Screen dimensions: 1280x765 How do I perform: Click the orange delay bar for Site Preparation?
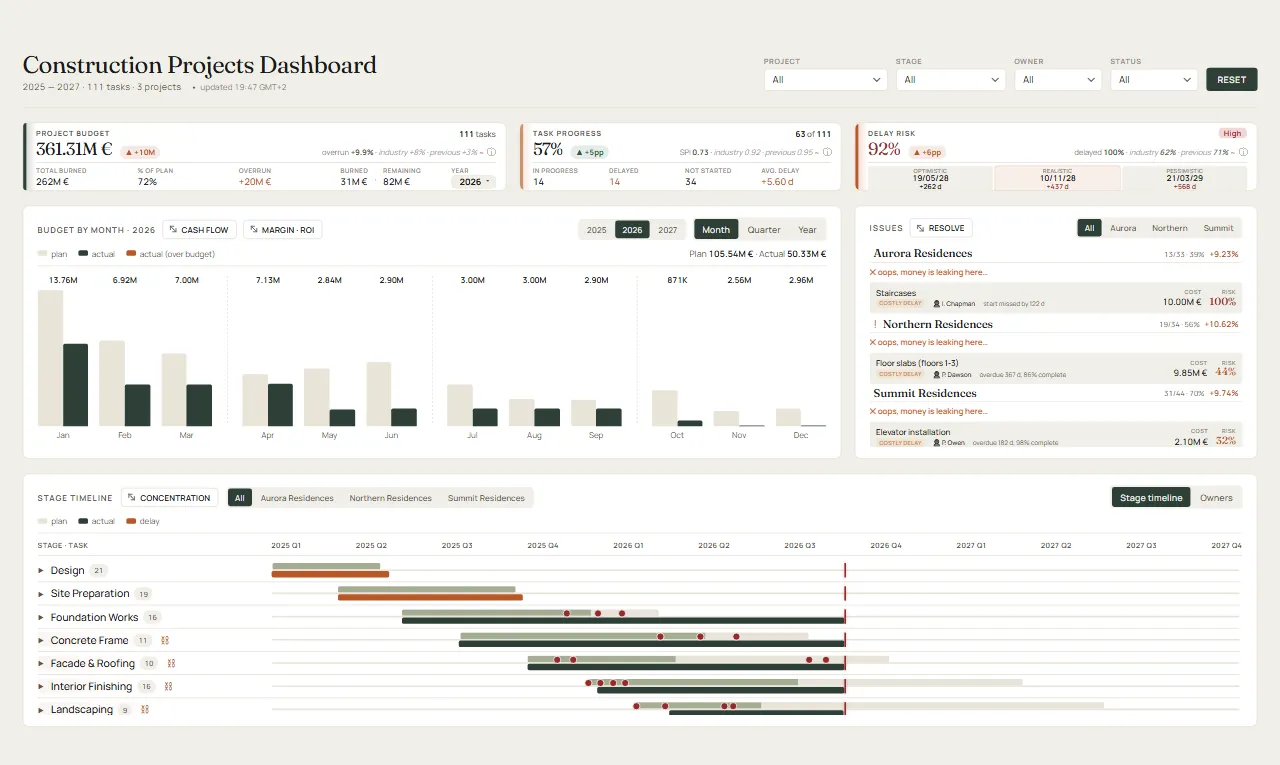(430, 598)
